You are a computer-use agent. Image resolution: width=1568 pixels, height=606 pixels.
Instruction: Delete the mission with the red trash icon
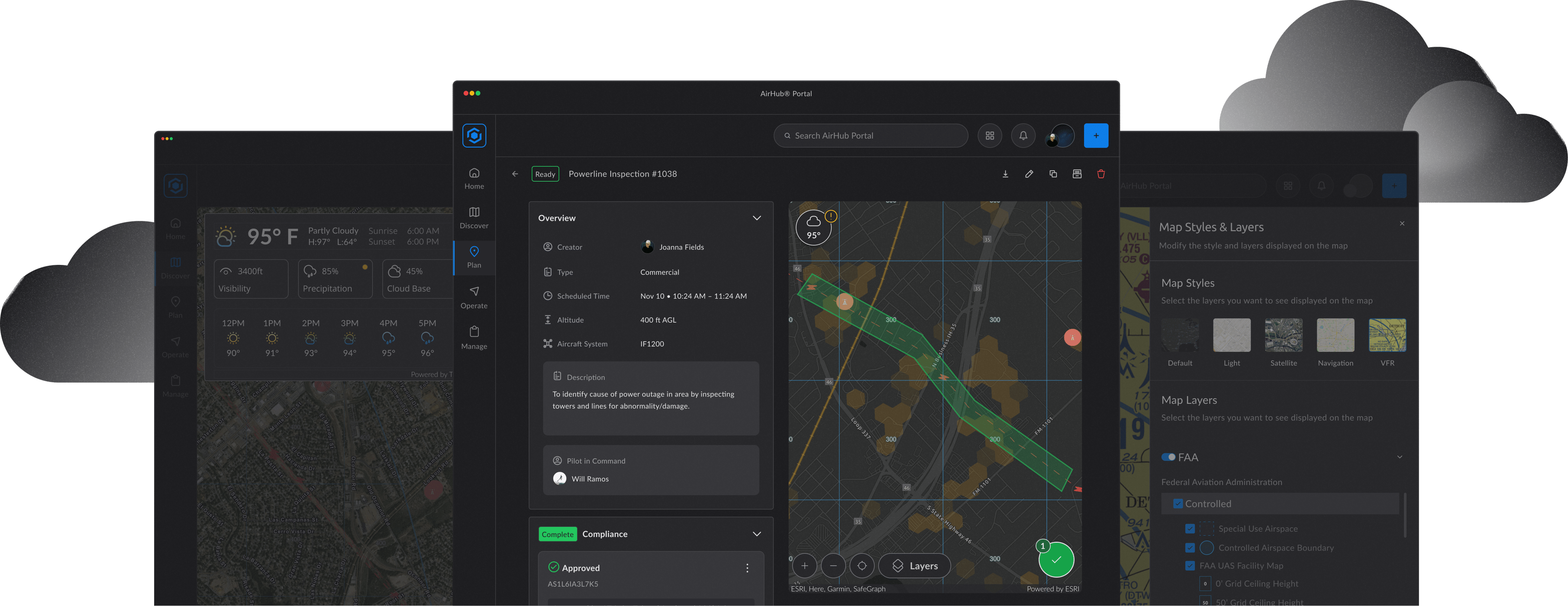click(1101, 174)
